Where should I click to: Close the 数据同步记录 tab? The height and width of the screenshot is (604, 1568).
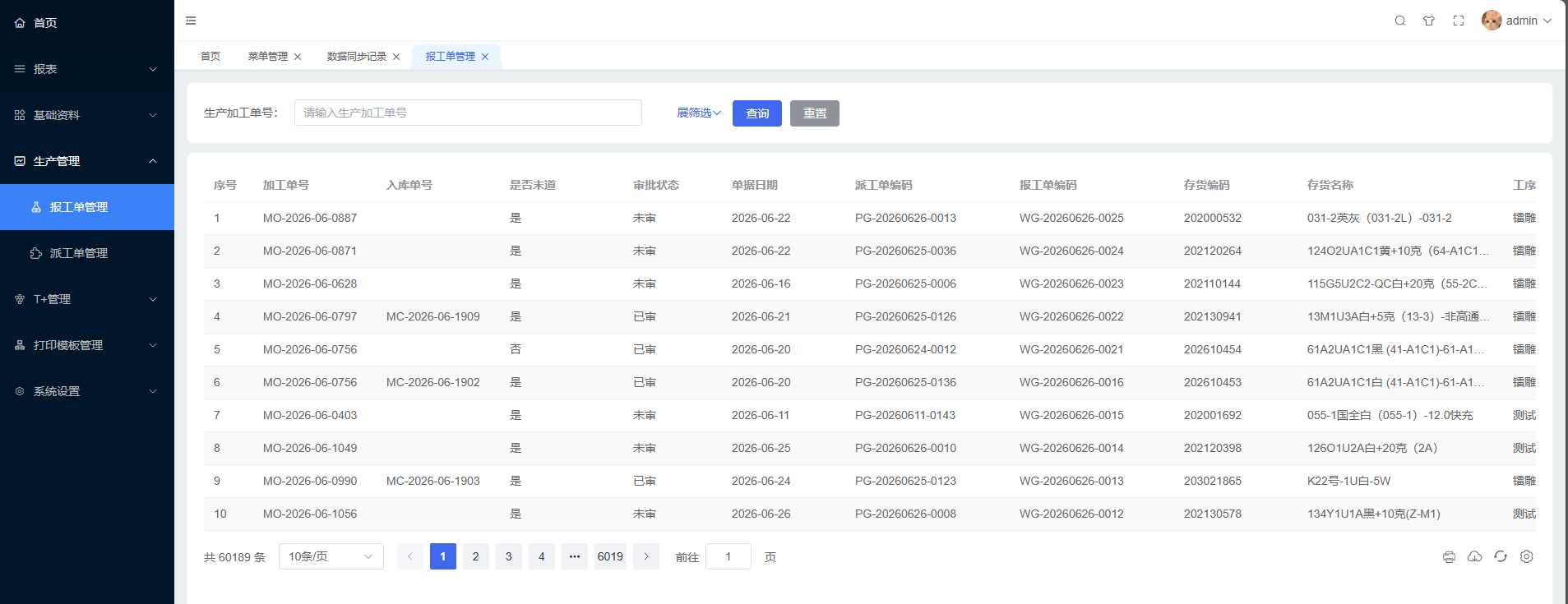[x=396, y=57]
